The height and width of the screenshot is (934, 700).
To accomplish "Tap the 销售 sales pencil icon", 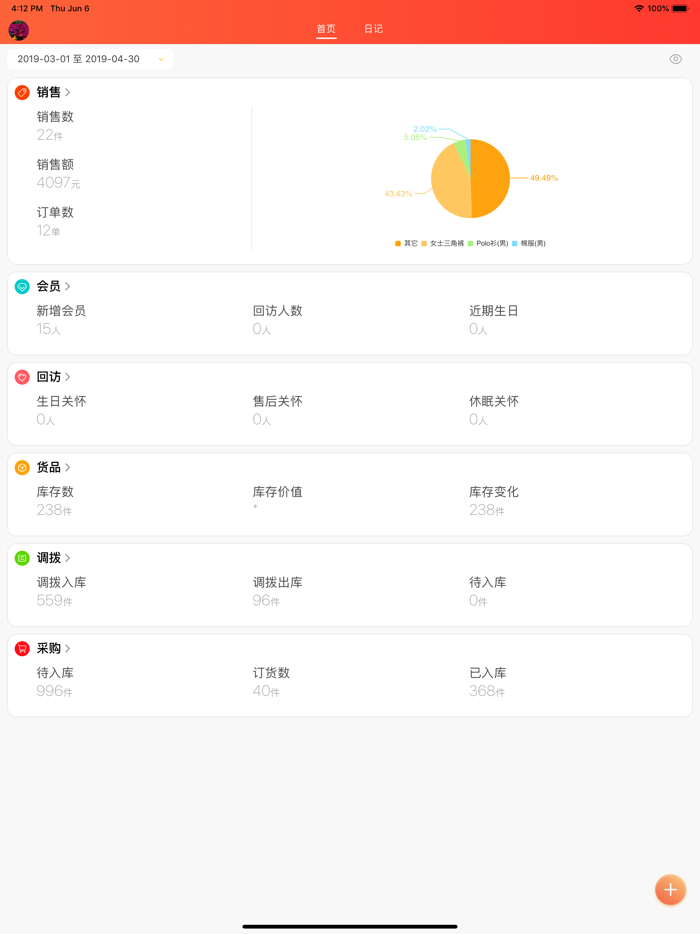I will pyautogui.click(x=22, y=92).
